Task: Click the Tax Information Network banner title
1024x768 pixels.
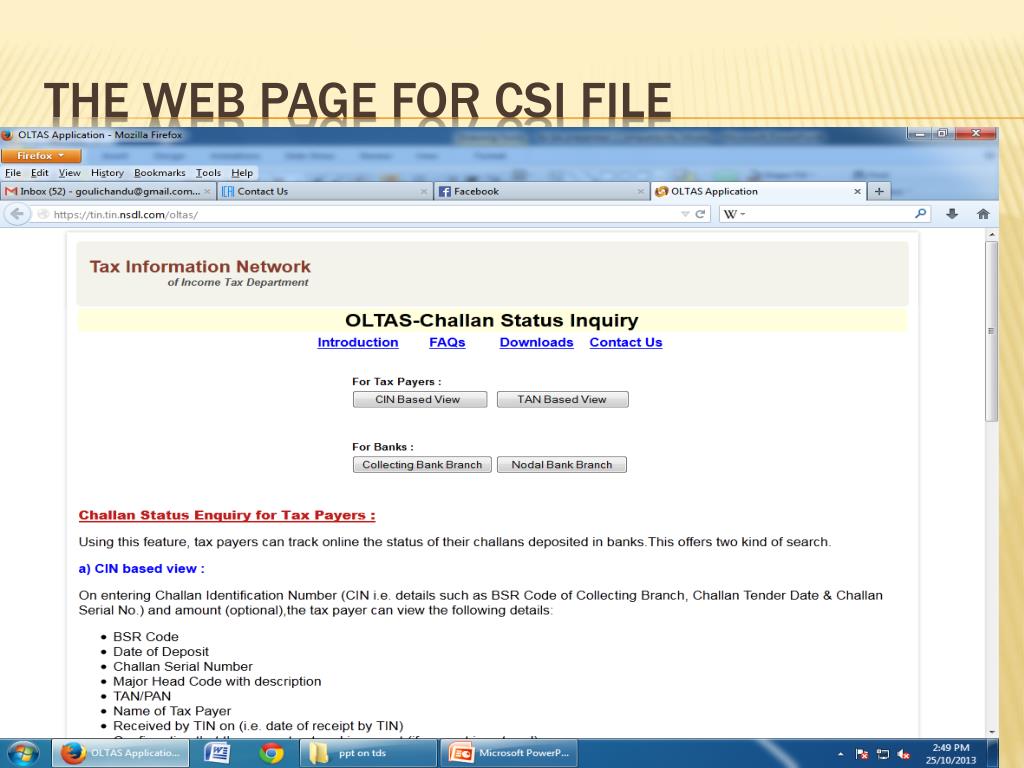Action: coord(200,266)
